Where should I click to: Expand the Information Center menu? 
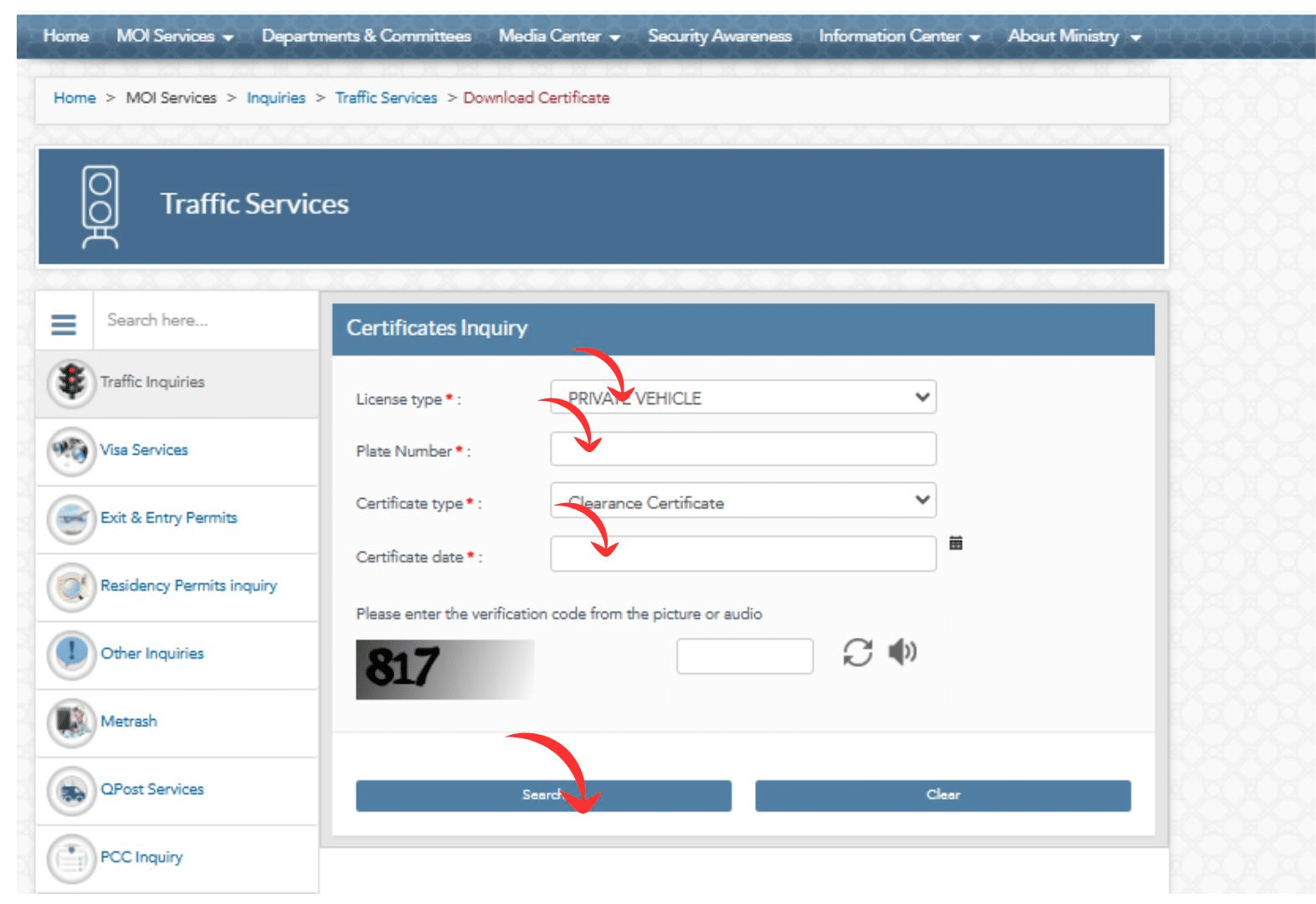click(899, 36)
